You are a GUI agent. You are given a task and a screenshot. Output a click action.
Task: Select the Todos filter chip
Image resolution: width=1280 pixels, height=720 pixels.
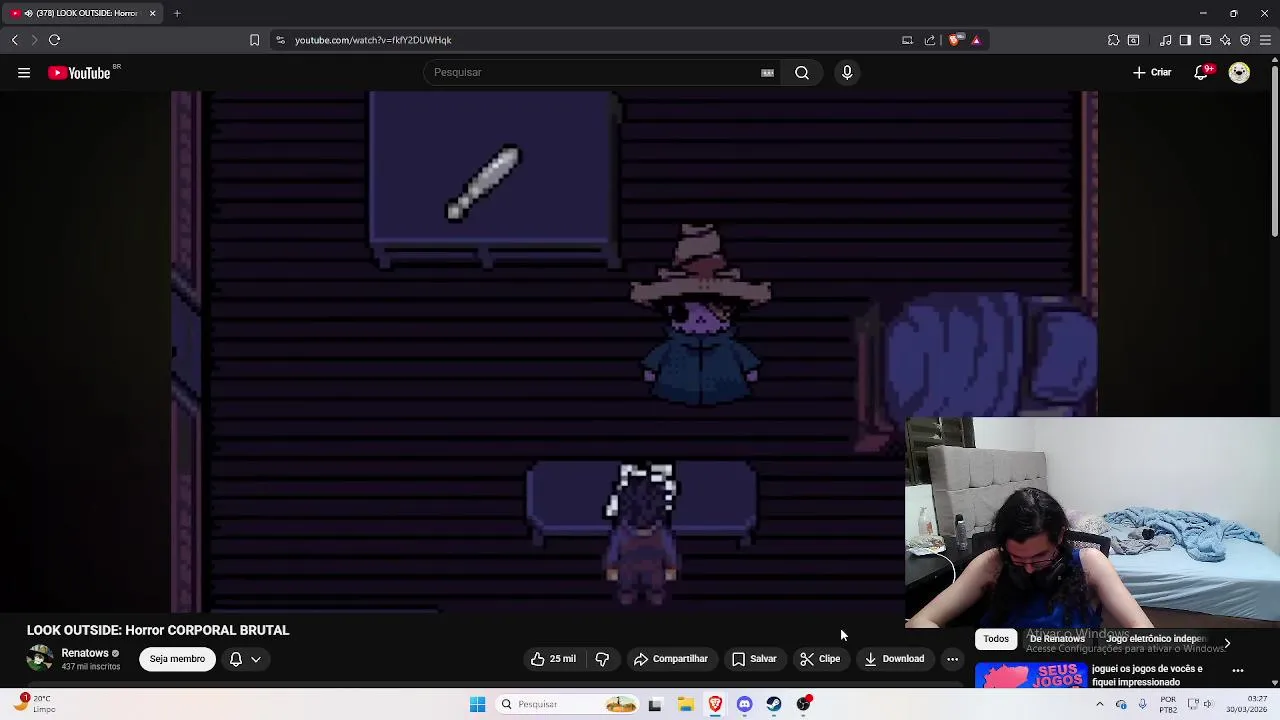[x=996, y=639]
